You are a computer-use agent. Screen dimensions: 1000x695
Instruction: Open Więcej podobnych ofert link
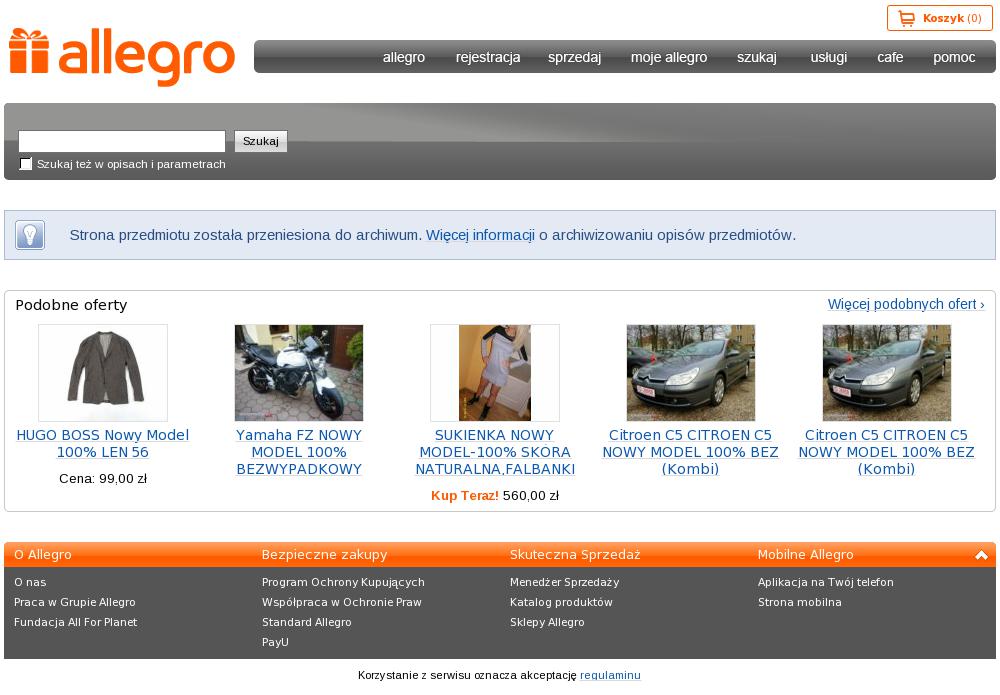tap(906, 304)
